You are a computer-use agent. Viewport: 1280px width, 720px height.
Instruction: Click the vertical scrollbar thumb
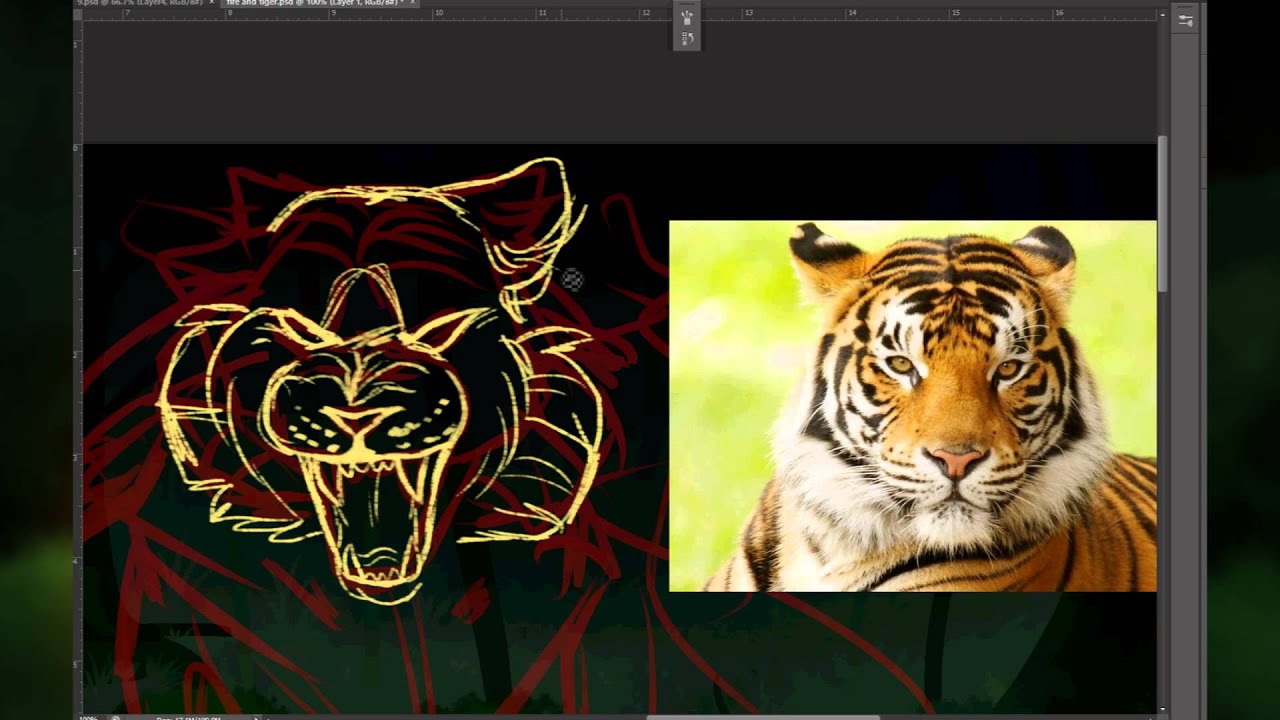point(1162,214)
